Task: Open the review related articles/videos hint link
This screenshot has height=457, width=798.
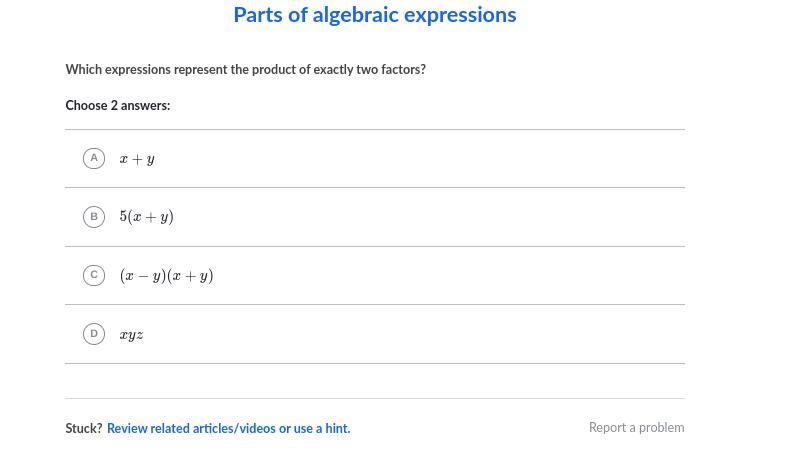Action: [228, 428]
